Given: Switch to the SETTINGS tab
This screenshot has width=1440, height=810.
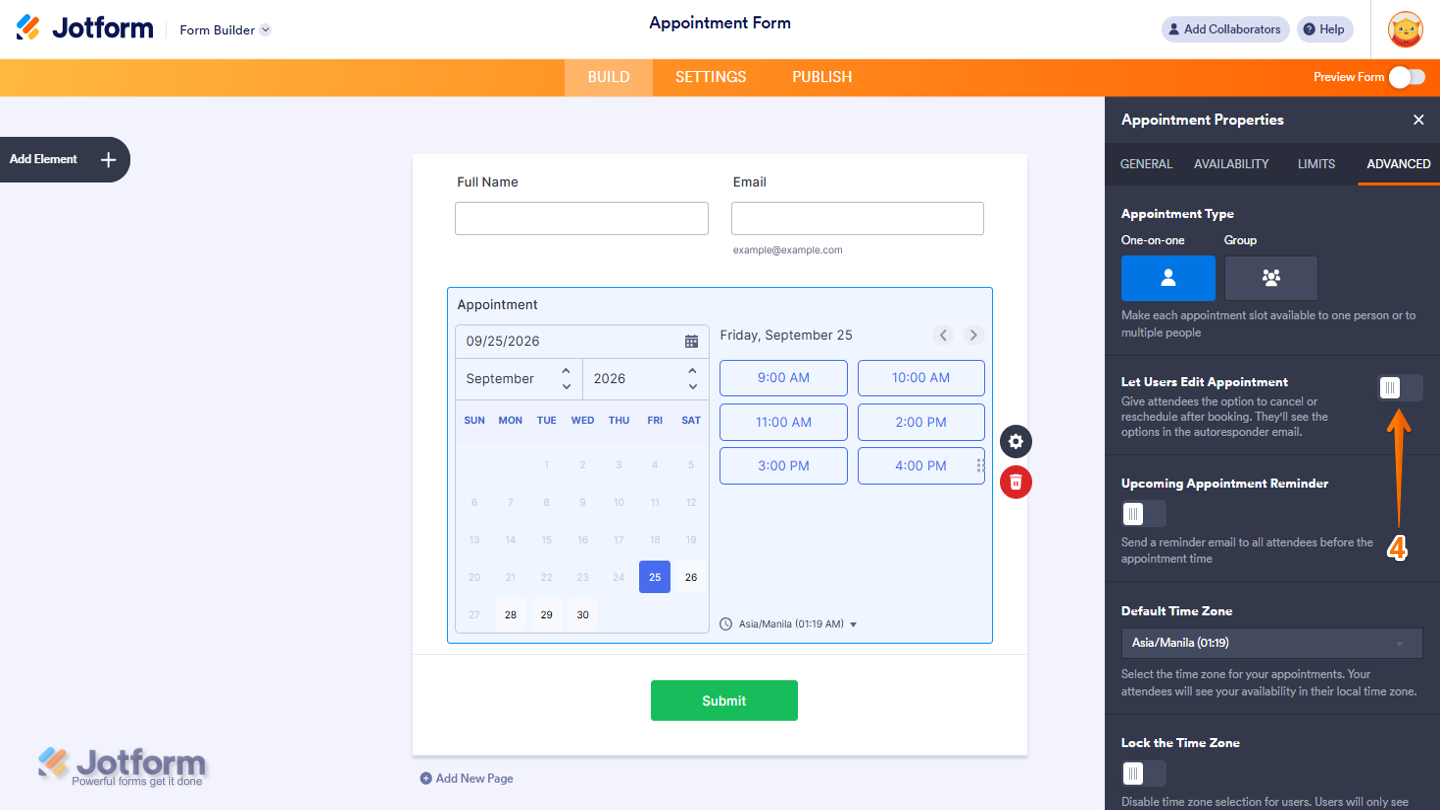Looking at the screenshot, I should coord(710,77).
